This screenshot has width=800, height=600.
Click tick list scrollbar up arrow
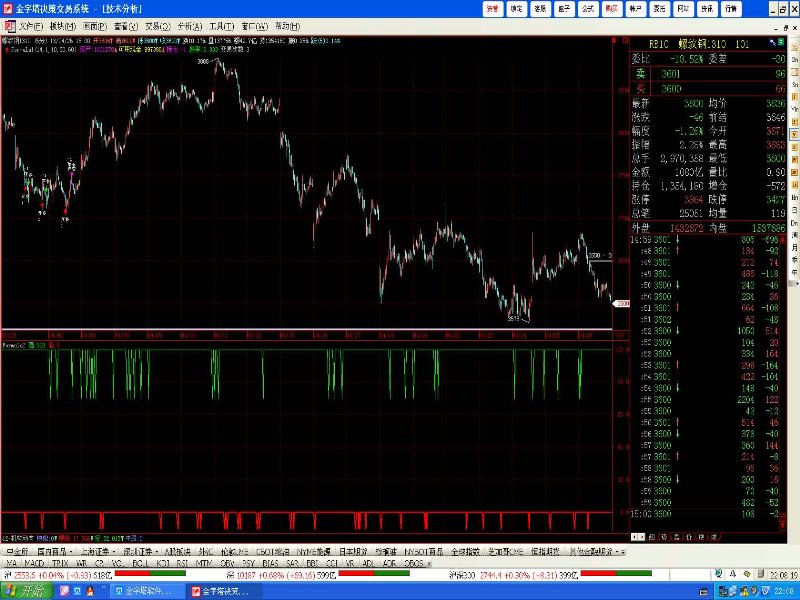pos(783,240)
